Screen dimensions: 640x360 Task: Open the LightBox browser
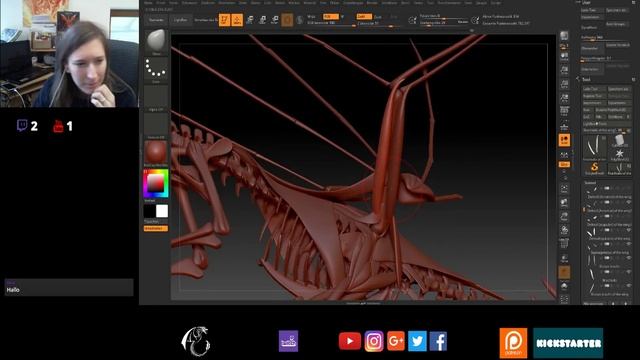pos(180,20)
